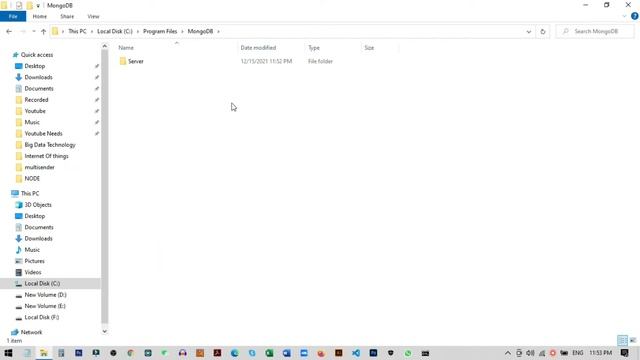Click This PC in breadcrumb path

tap(77, 31)
